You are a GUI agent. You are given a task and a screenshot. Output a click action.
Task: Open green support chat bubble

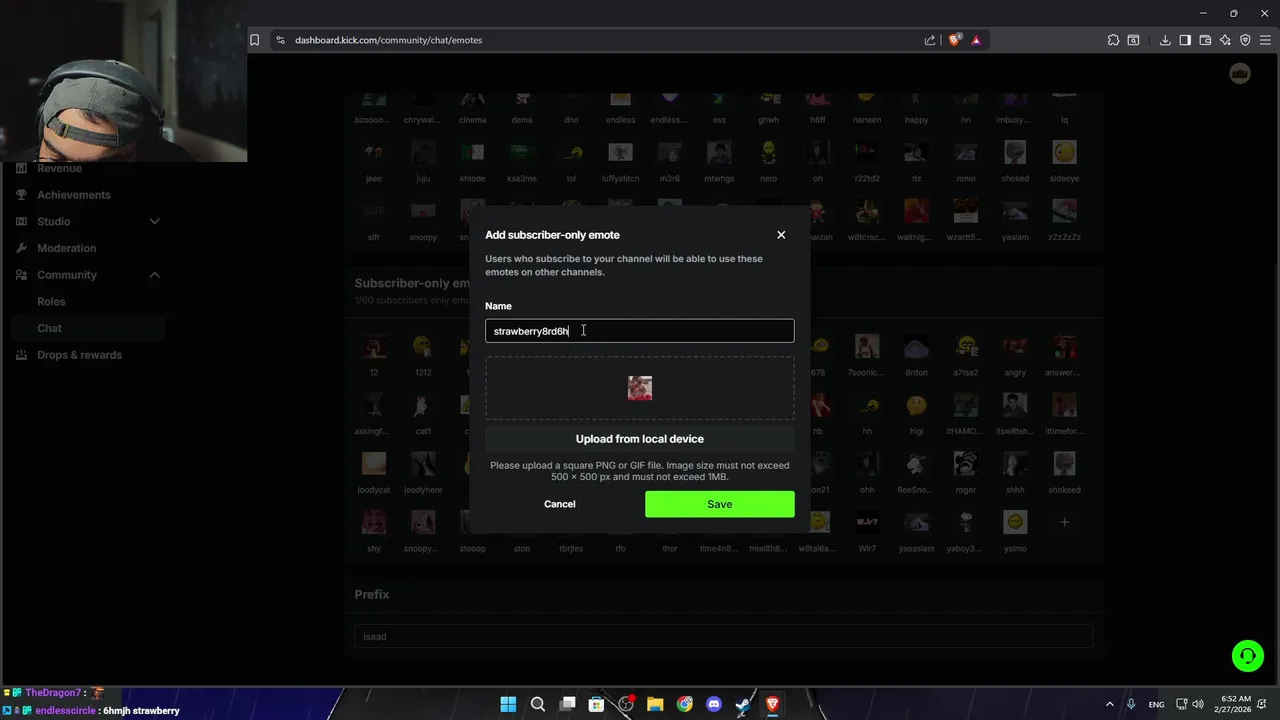pyautogui.click(x=1247, y=656)
